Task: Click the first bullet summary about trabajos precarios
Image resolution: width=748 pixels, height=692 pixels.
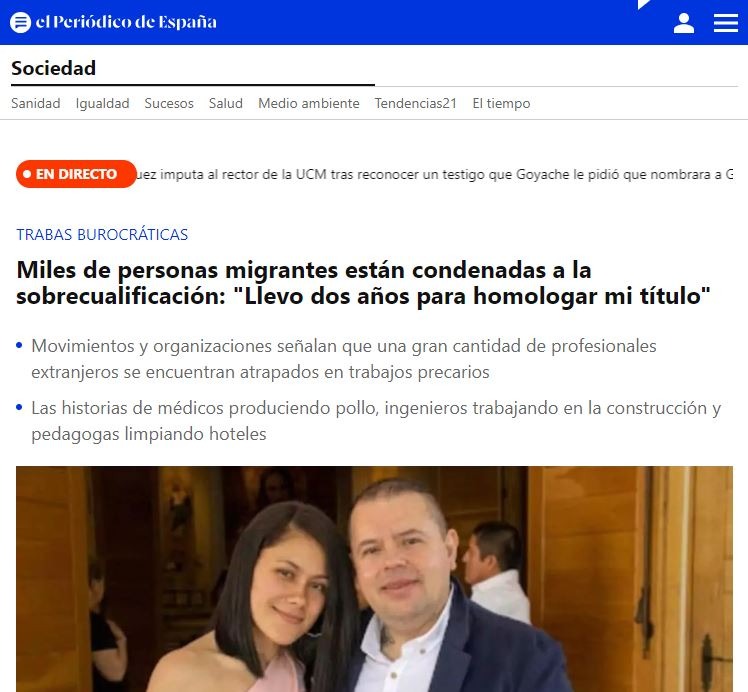Action: pyautogui.click(x=343, y=359)
